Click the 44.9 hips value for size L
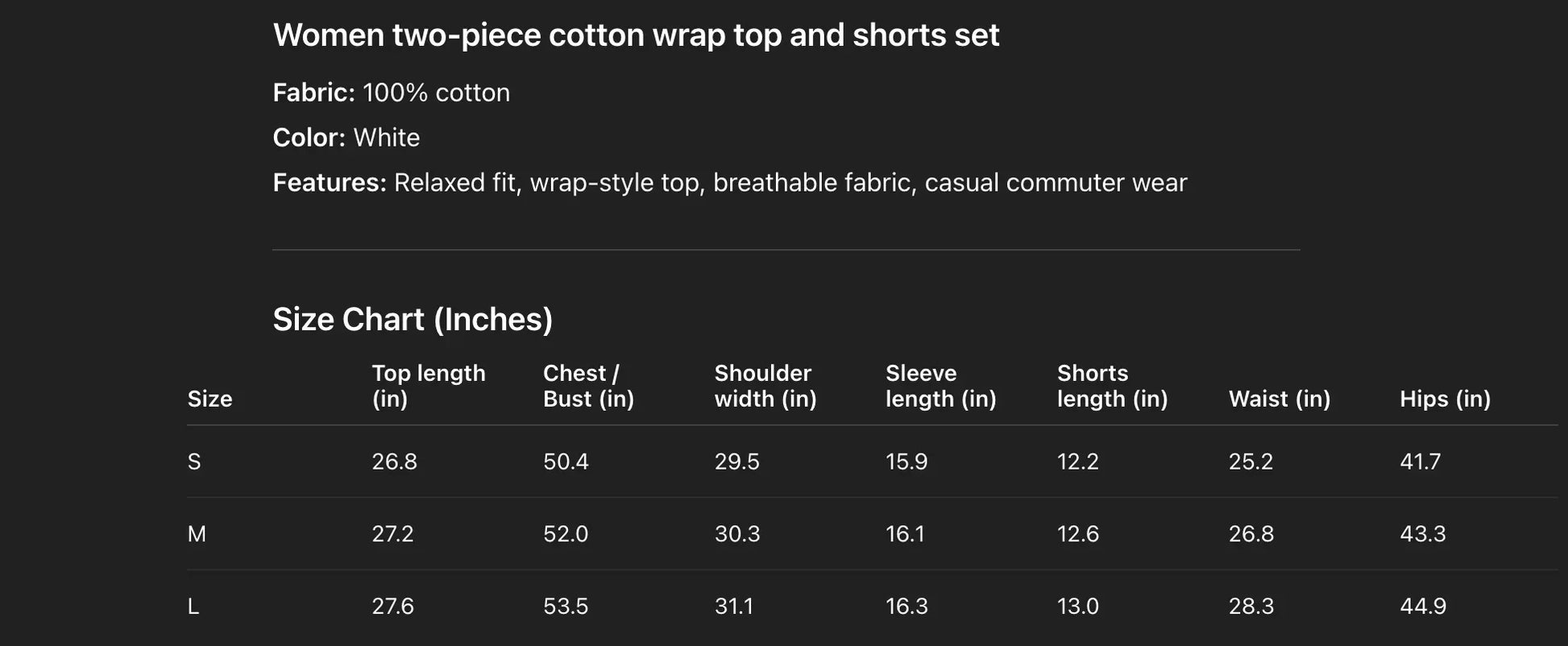 1422,607
